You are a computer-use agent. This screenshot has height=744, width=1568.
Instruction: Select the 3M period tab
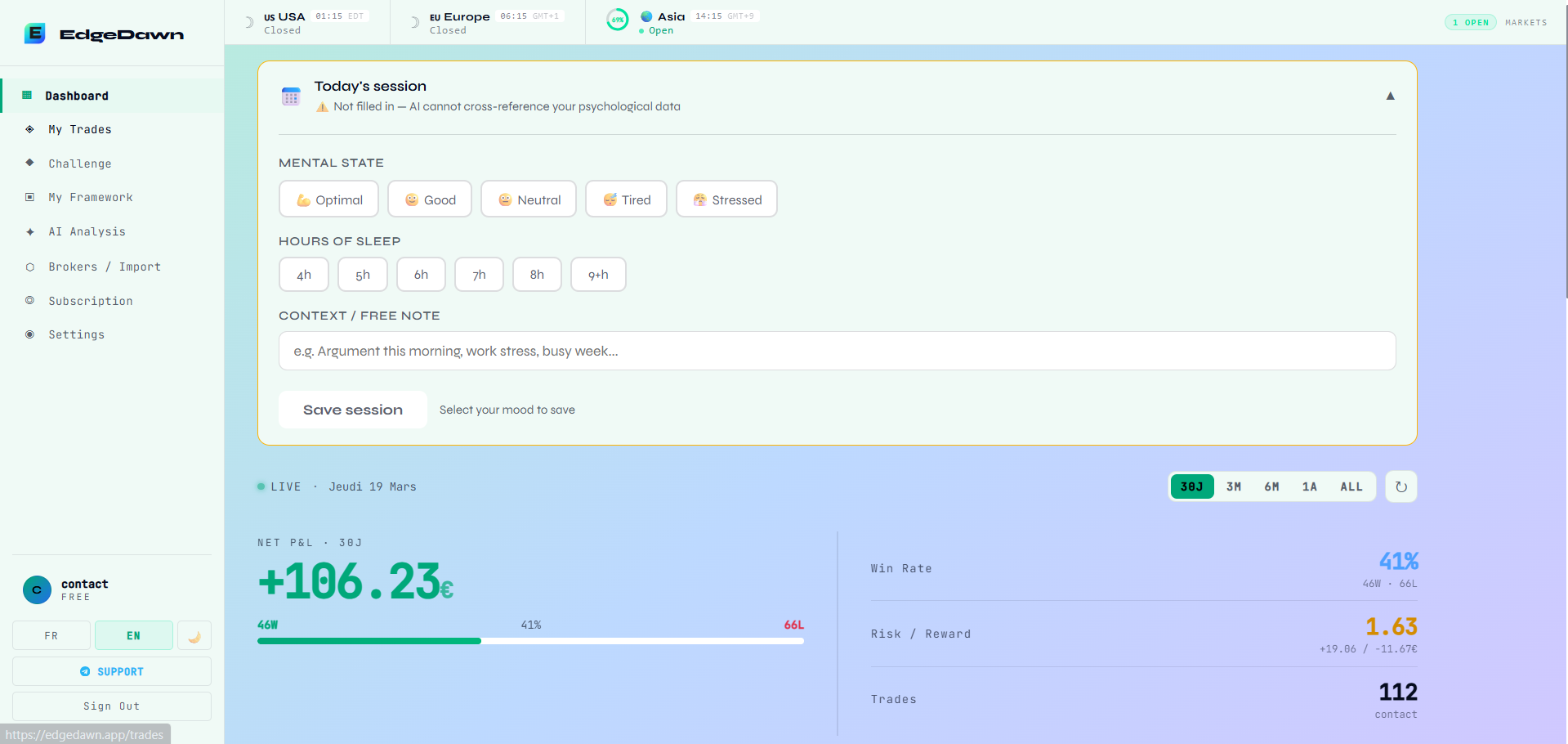(x=1234, y=486)
